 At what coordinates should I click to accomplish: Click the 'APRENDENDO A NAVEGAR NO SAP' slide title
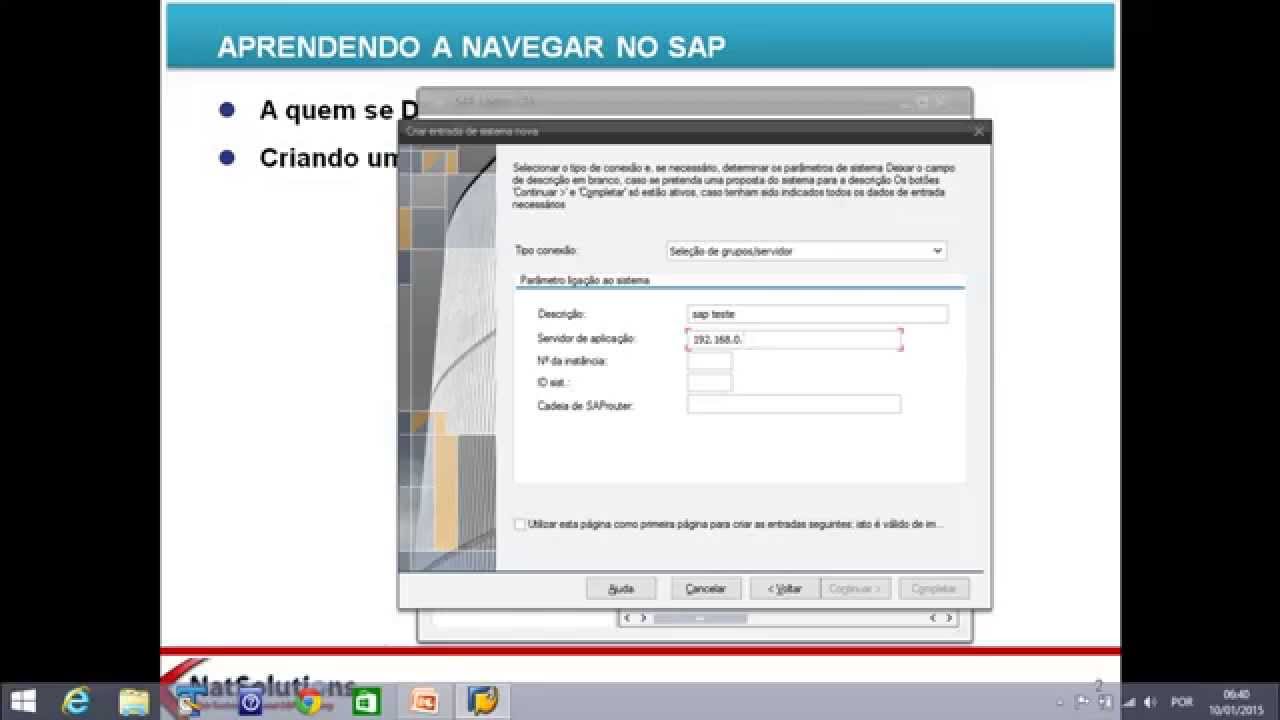(471, 47)
